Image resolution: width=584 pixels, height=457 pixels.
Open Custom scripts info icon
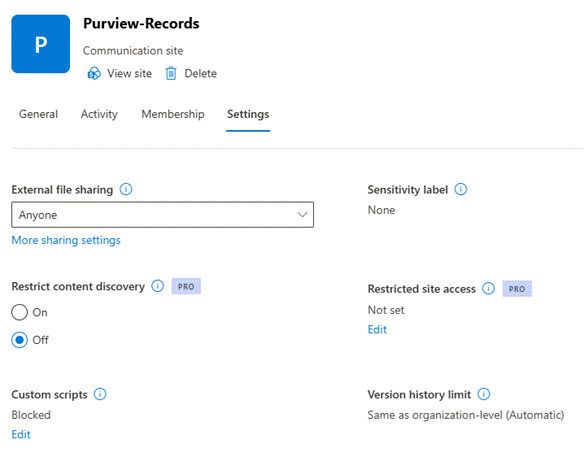(100, 394)
